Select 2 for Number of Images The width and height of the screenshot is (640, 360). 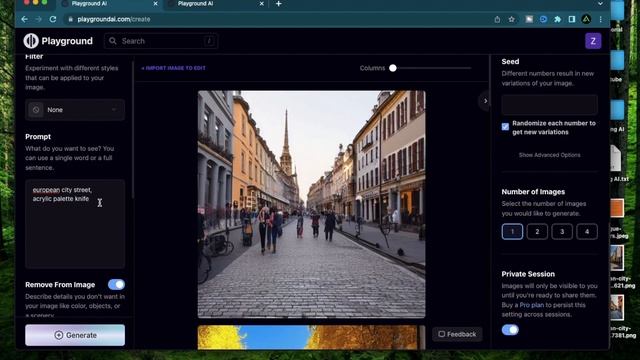pyautogui.click(x=537, y=231)
